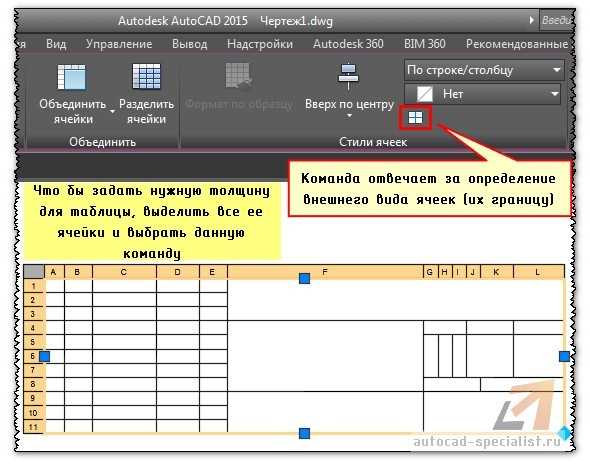This screenshot has width=591, height=461.
Task: Expand the Нет background color dropdown arrow
Action: tap(554, 93)
